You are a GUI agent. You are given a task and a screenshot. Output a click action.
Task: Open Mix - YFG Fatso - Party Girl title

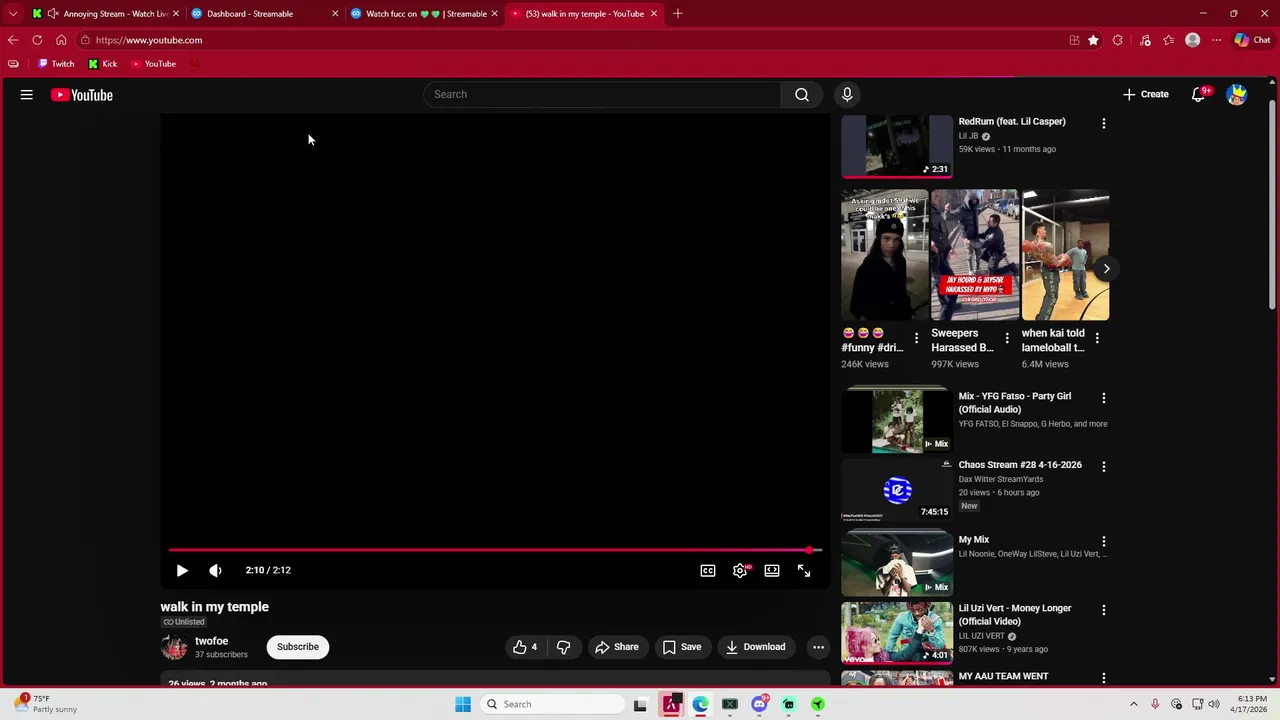[x=1015, y=403]
